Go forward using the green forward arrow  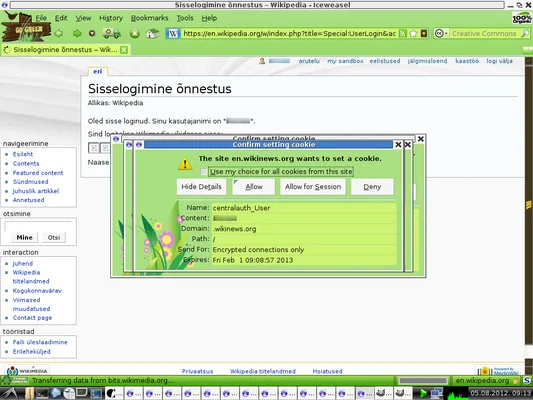tap(77, 33)
